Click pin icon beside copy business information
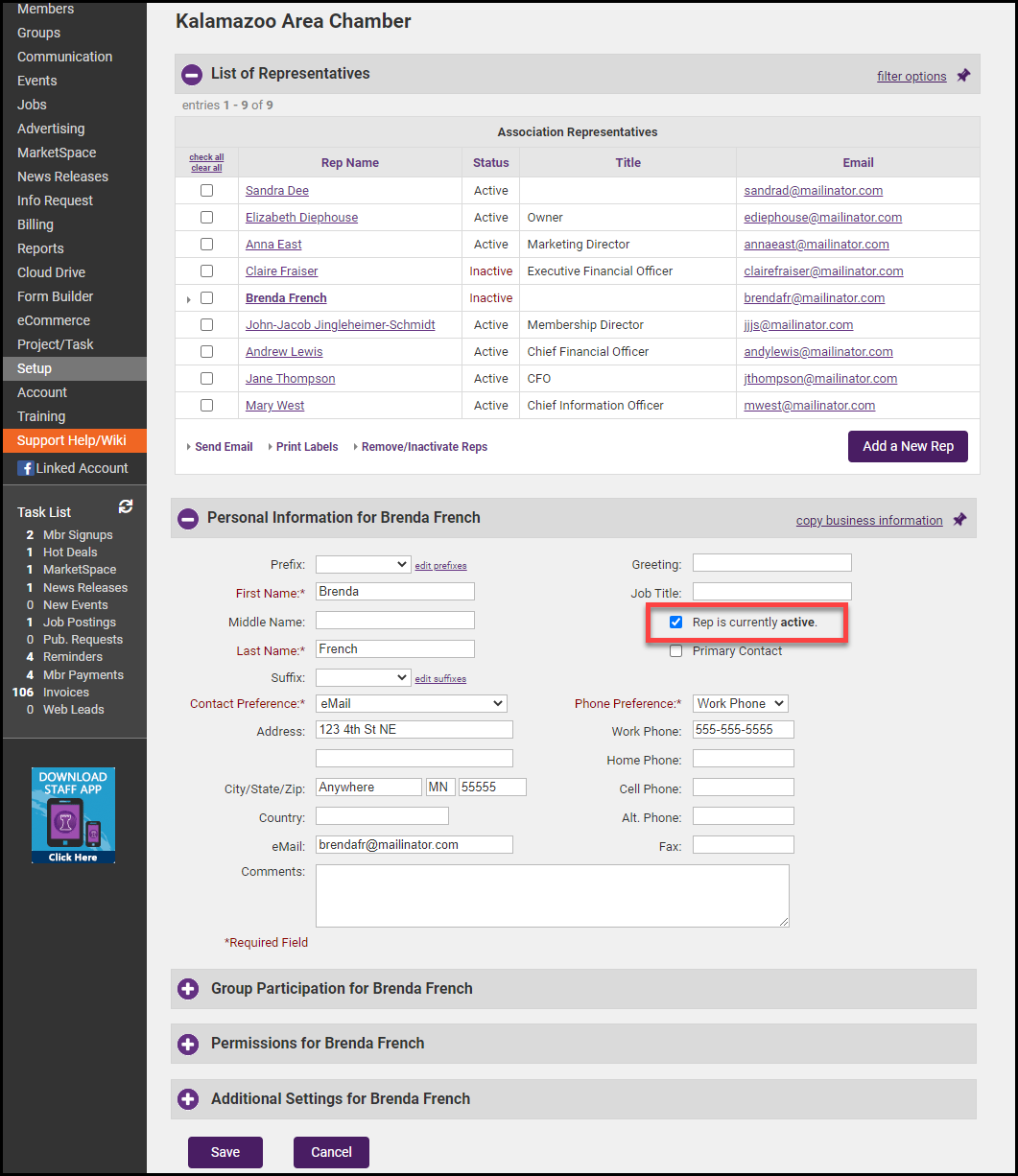This screenshot has height=1176, width=1018. (x=959, y=519)
